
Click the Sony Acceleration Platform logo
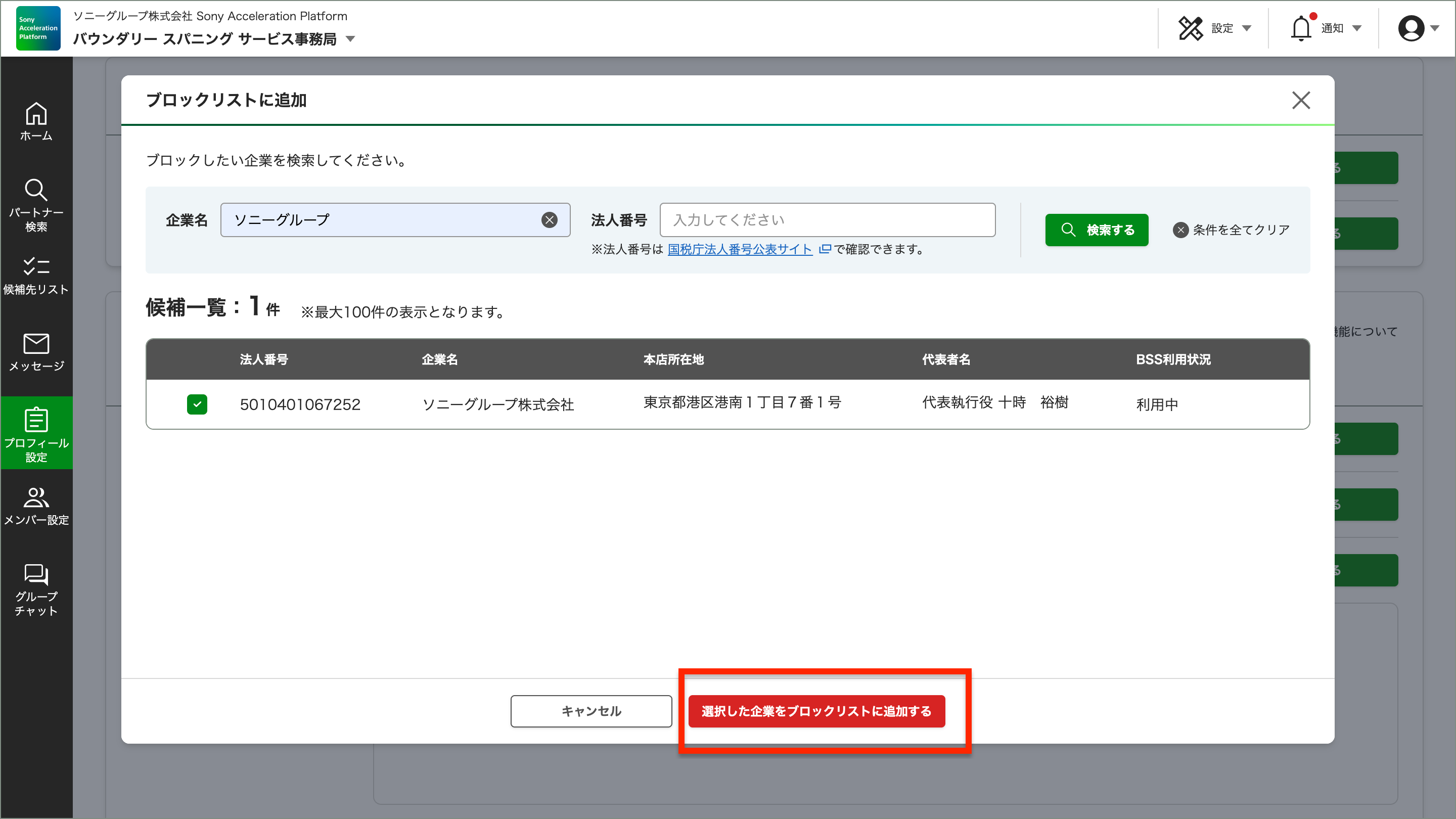click(x=37, y=28)
